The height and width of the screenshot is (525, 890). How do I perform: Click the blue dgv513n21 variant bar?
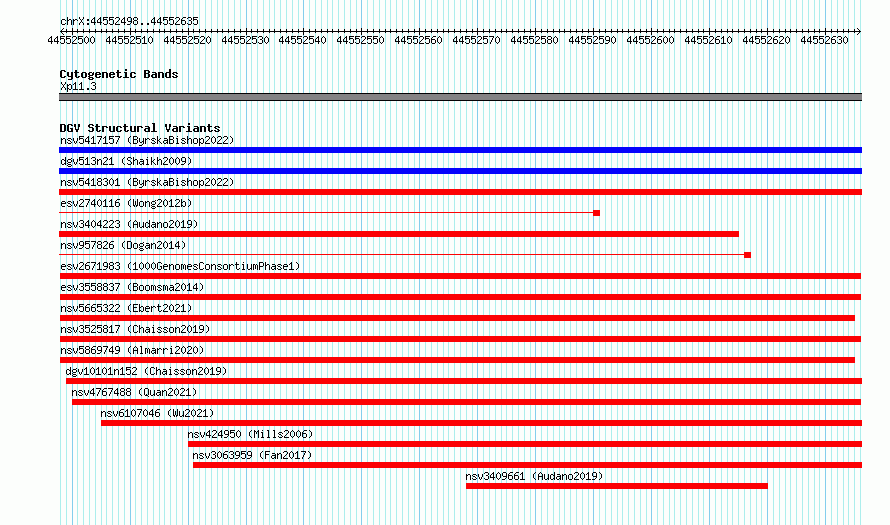tap(460, 171)
